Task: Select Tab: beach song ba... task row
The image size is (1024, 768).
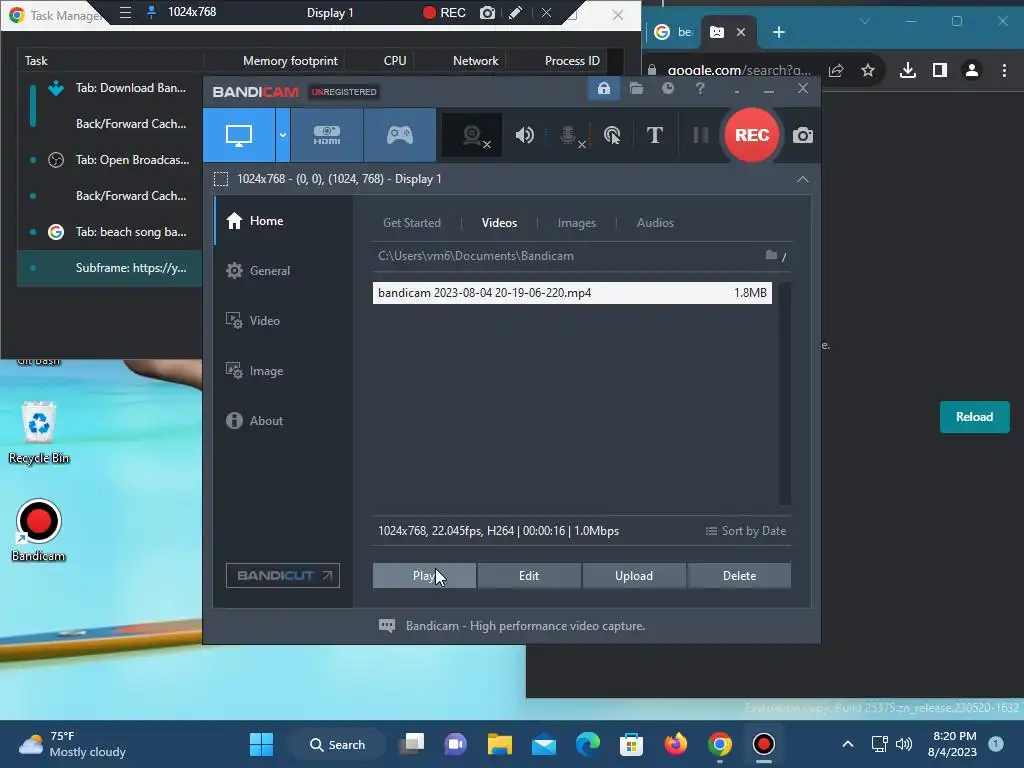Action: click(110, 232)
